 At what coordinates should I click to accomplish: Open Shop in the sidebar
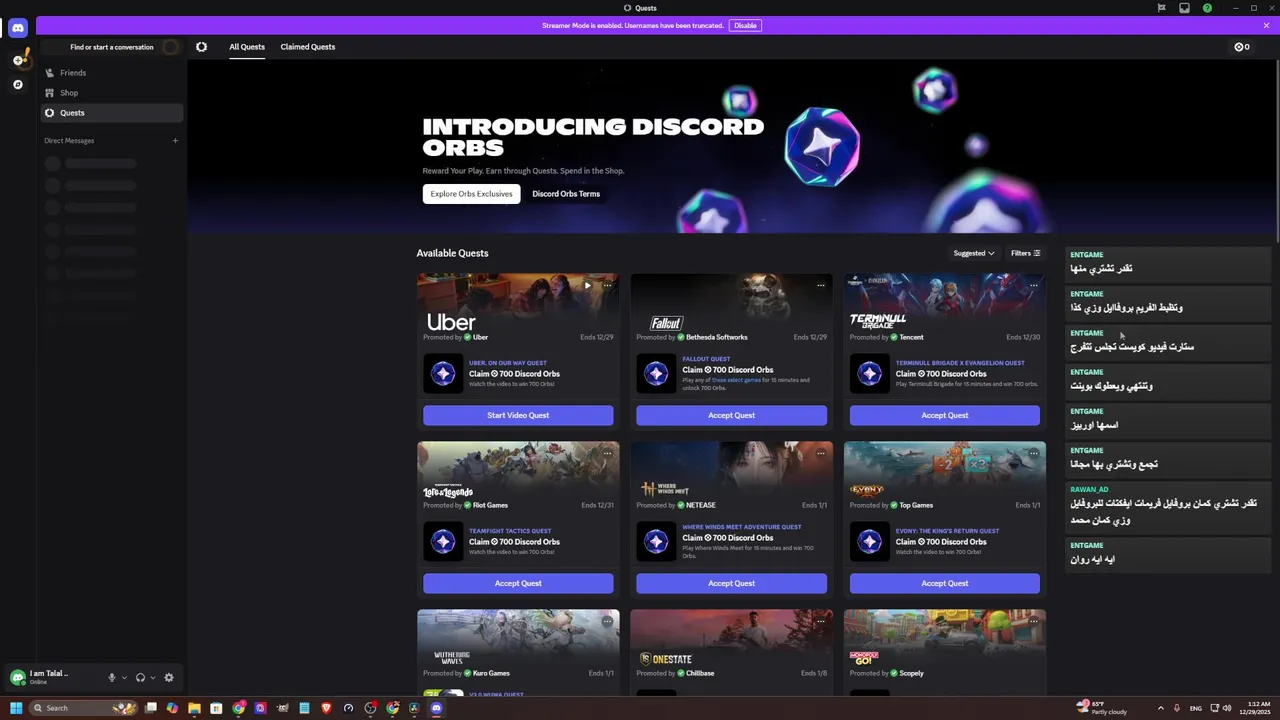pos(112,93)
